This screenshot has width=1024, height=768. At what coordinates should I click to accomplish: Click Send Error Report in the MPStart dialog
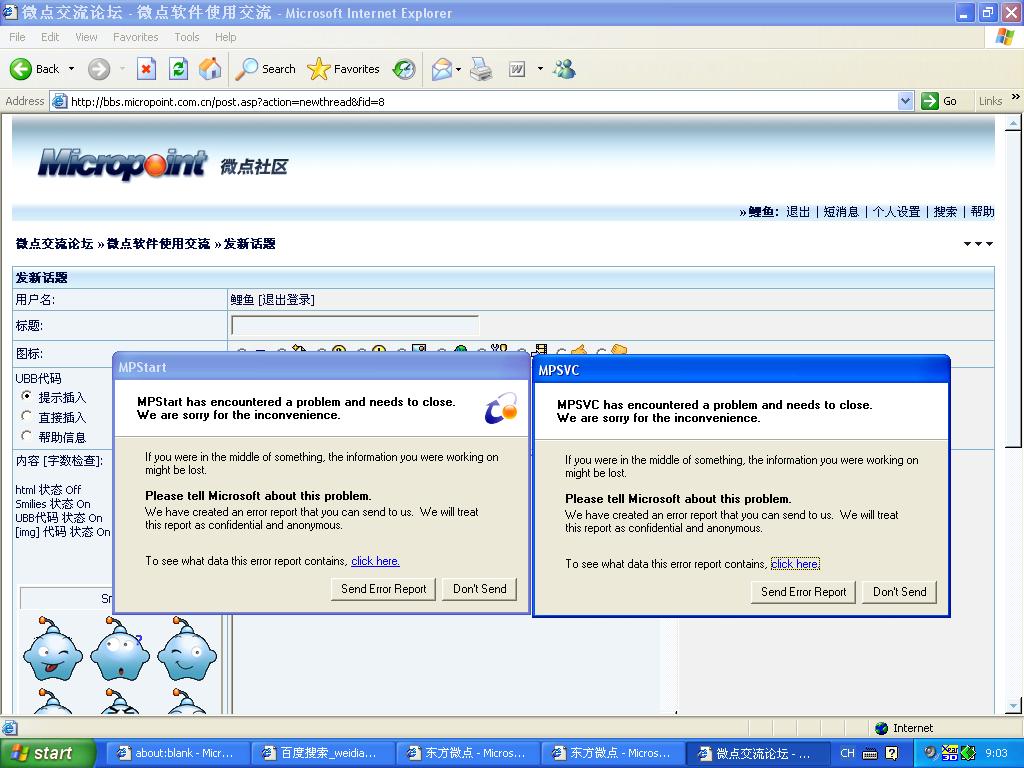point(383,589)
